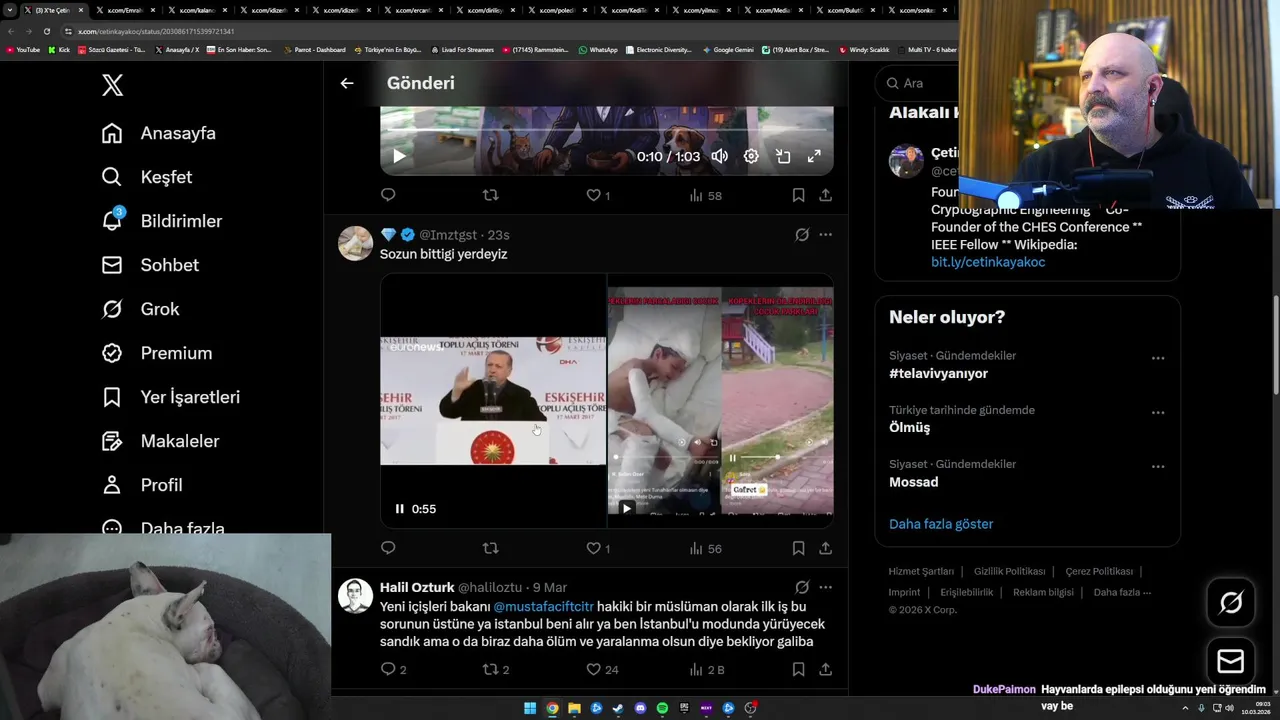The image size is (1280, 720).
Task: Open #telavivyanıyor trending topic
Action: pyautogui.click(x=938, y=373)
